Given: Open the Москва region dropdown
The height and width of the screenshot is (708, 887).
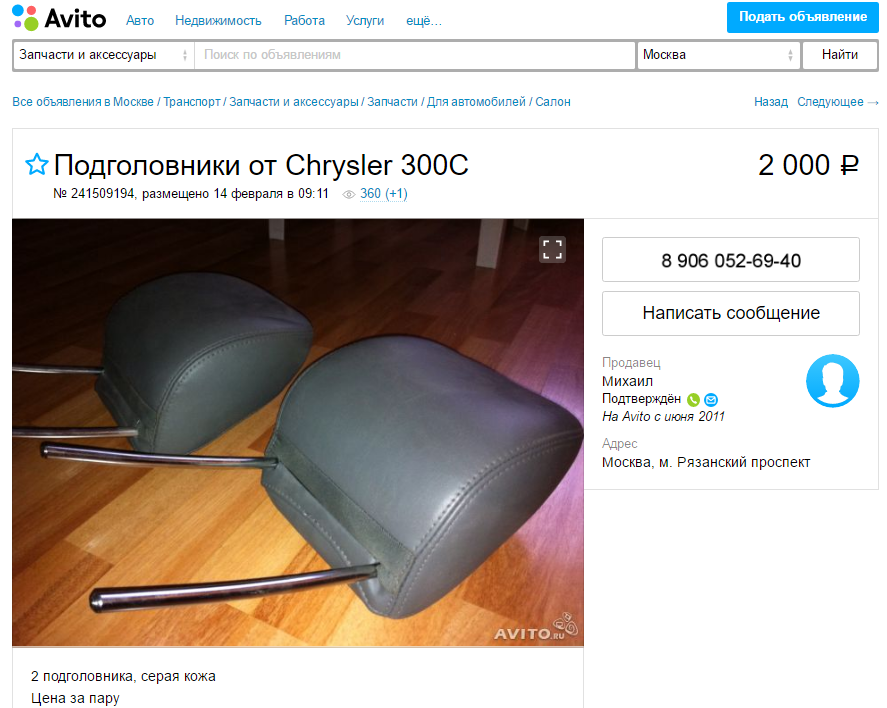Looking at the screenshot, I should click(718, 55).
